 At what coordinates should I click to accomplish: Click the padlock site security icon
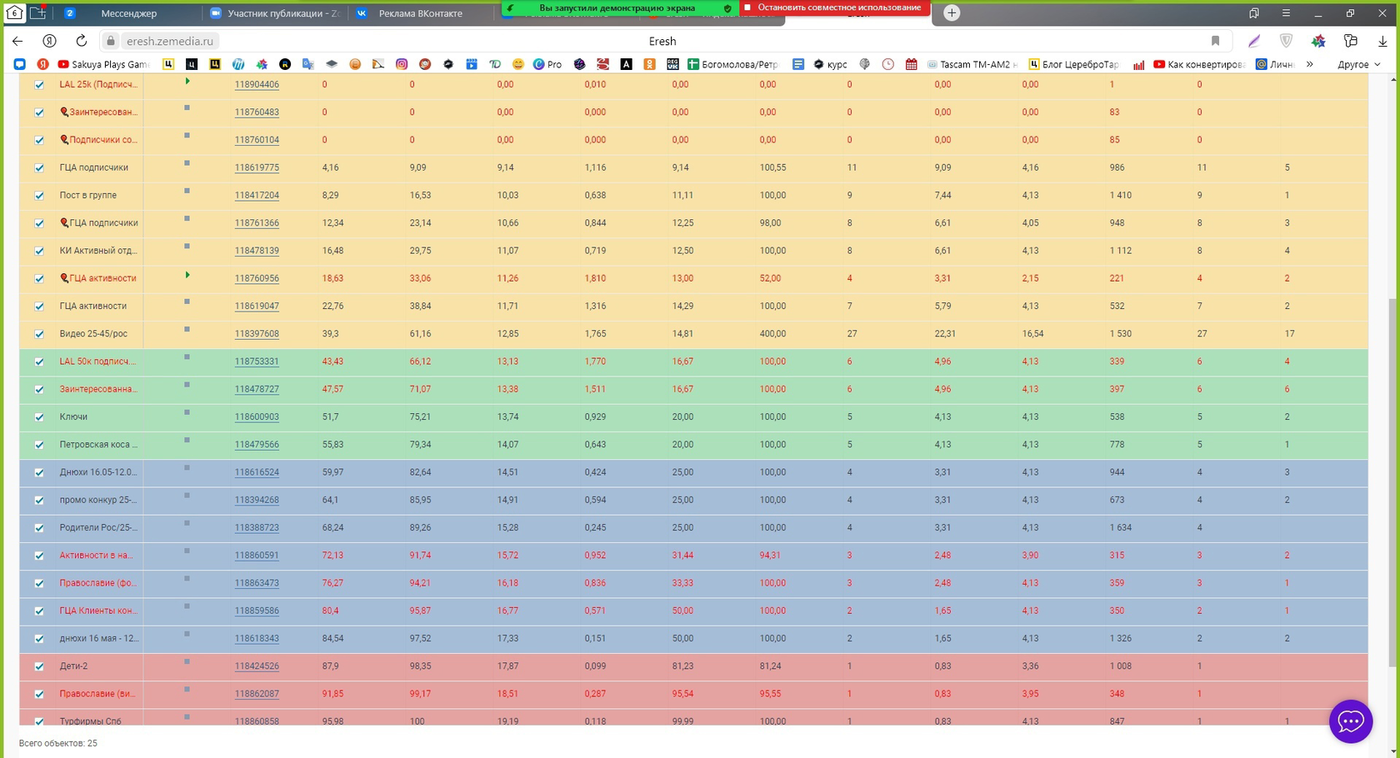click(x=112, y=41)
